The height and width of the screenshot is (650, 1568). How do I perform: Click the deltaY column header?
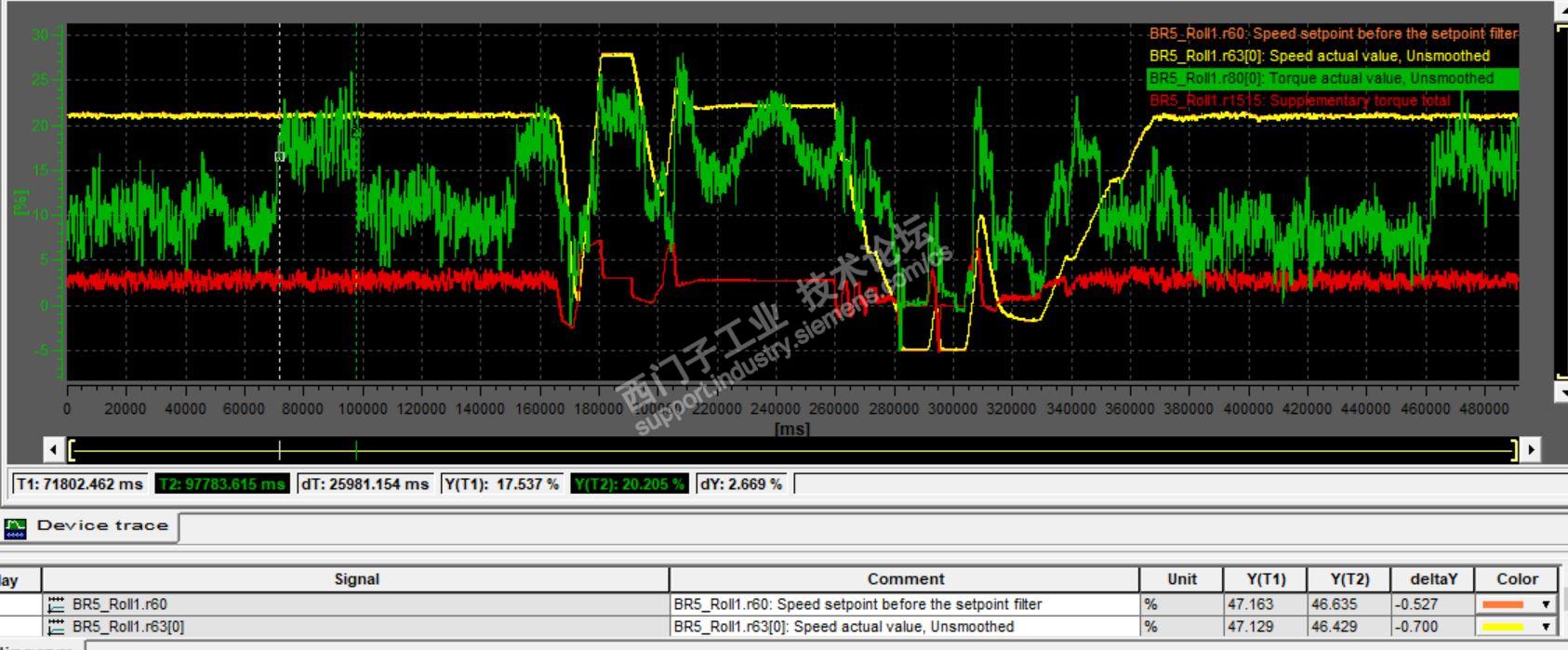[x=1432, y=579]
